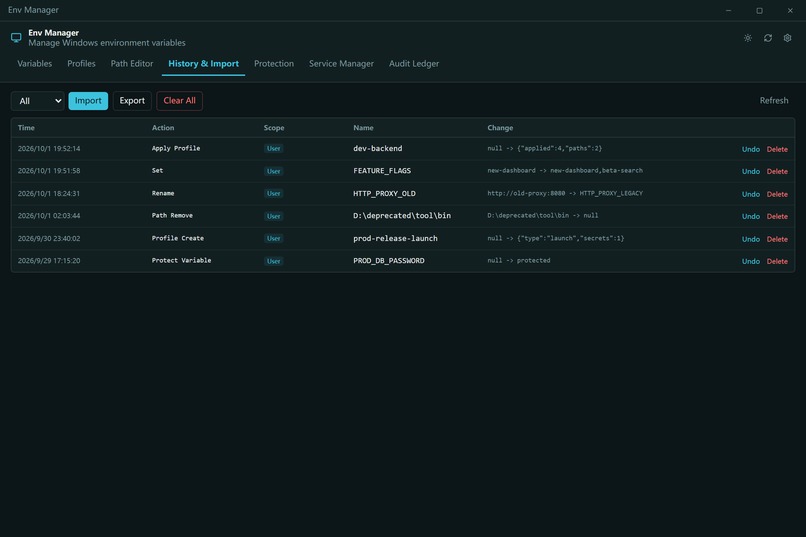Delete the HTTP_PROXY_OLD history entry
This screenshot has height=537, width=806.
pos(777,194)
